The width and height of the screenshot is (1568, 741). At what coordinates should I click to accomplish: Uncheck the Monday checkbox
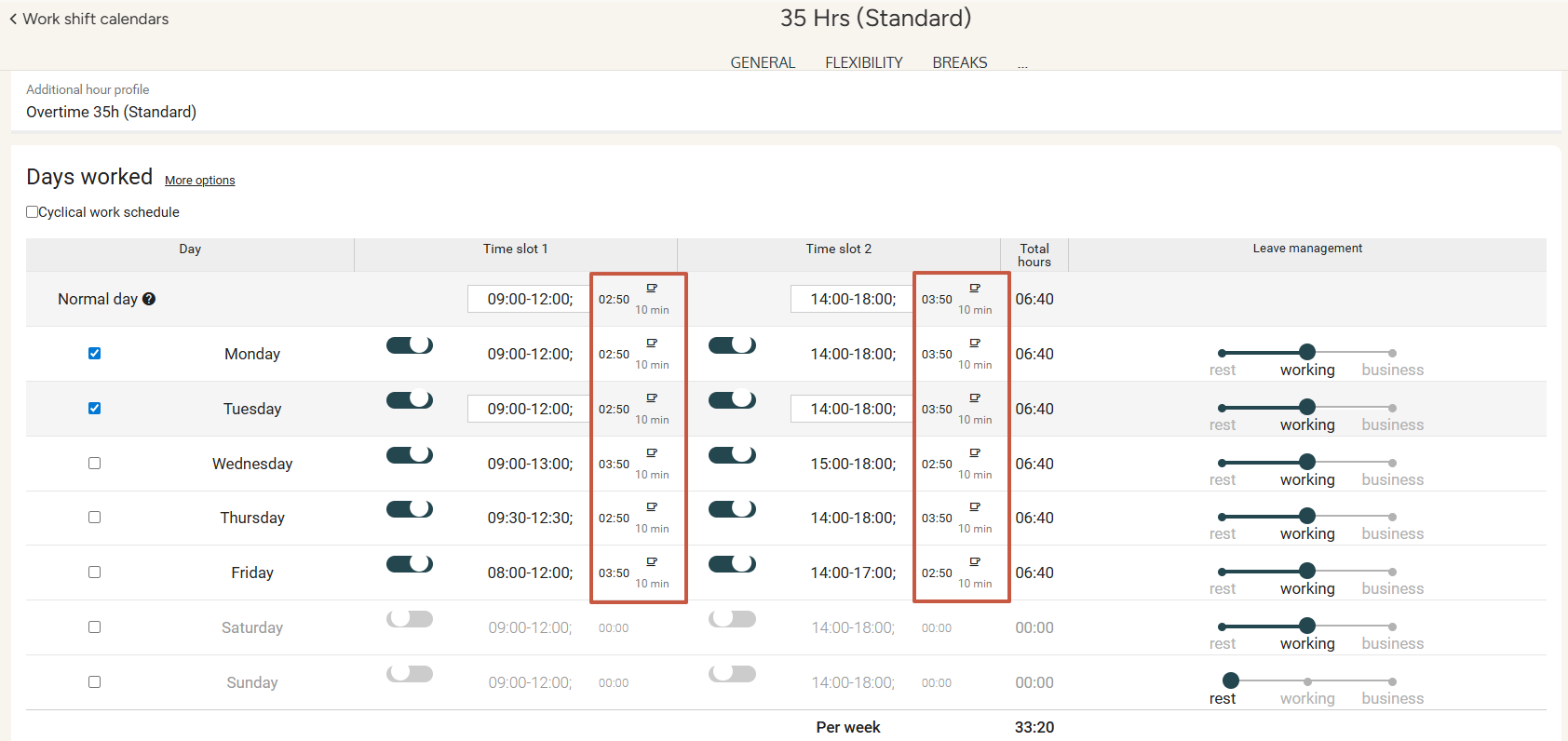[94, 354]
